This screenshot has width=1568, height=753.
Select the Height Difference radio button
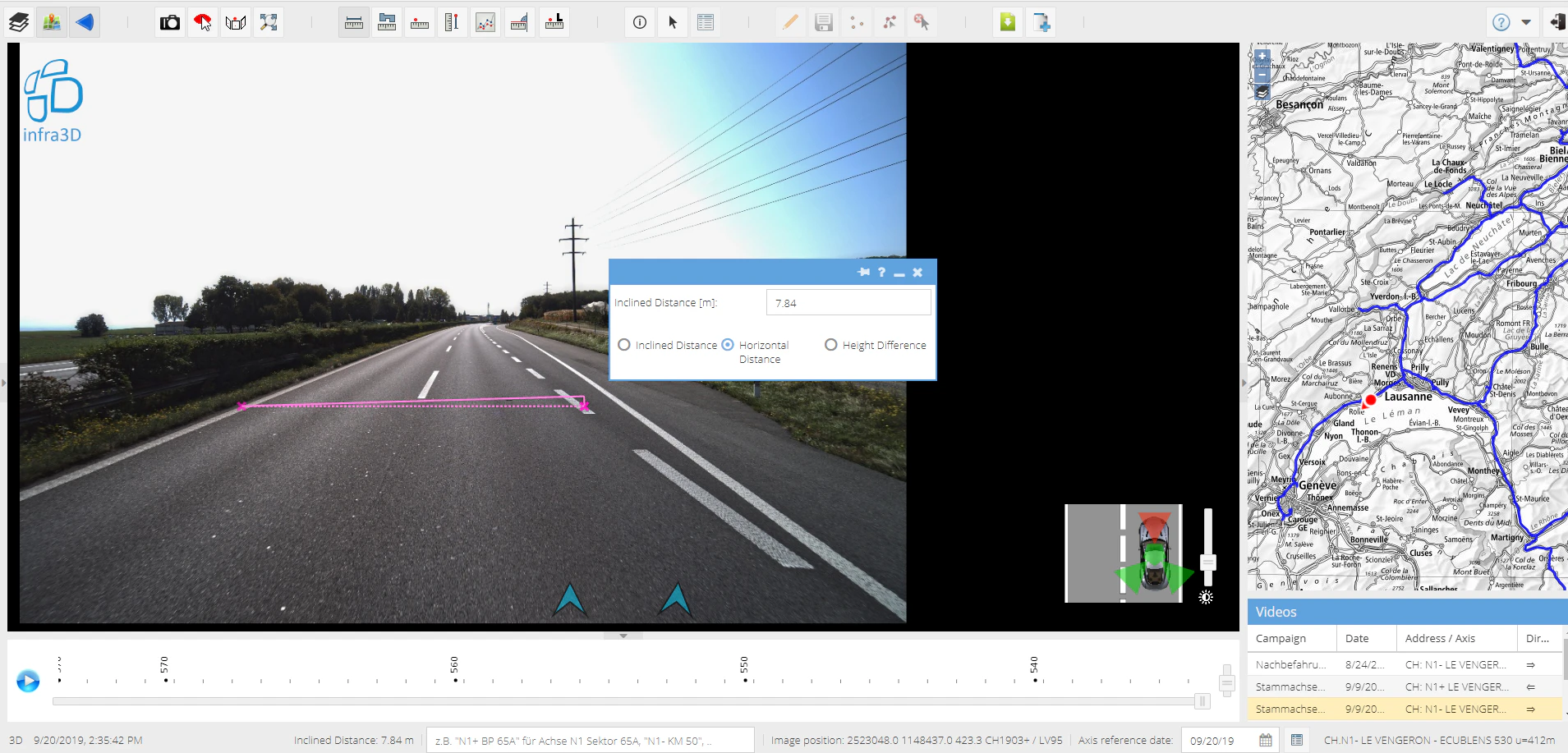click(x=831, y=345)
